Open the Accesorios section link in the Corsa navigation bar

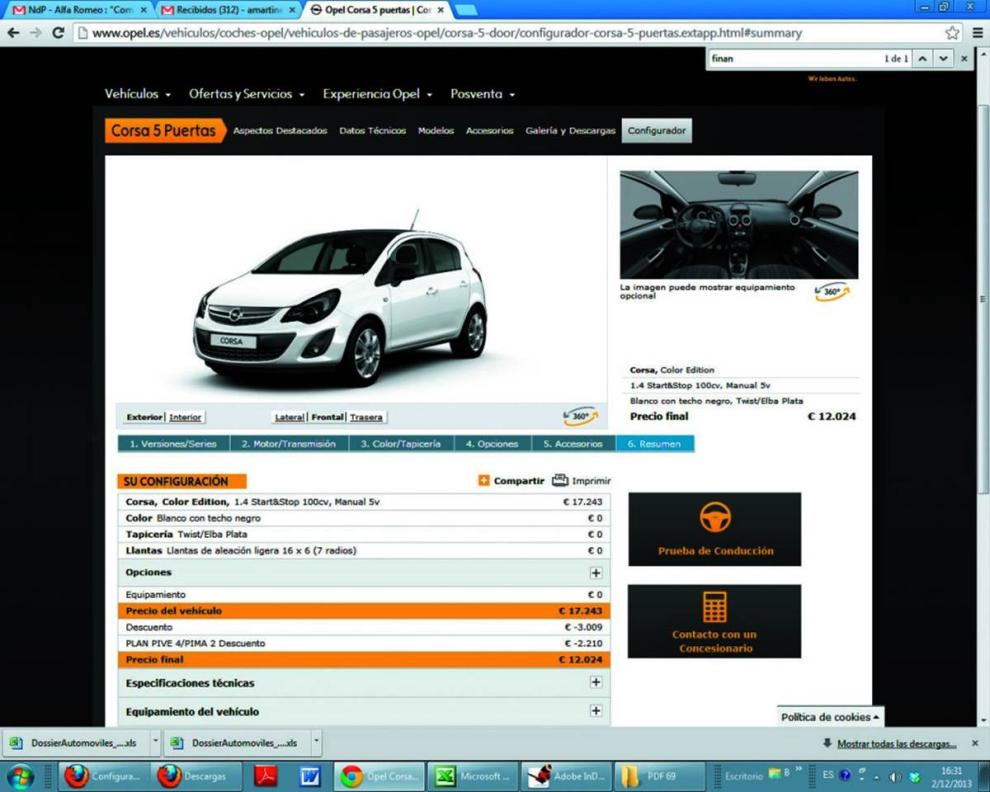point(490,131)
